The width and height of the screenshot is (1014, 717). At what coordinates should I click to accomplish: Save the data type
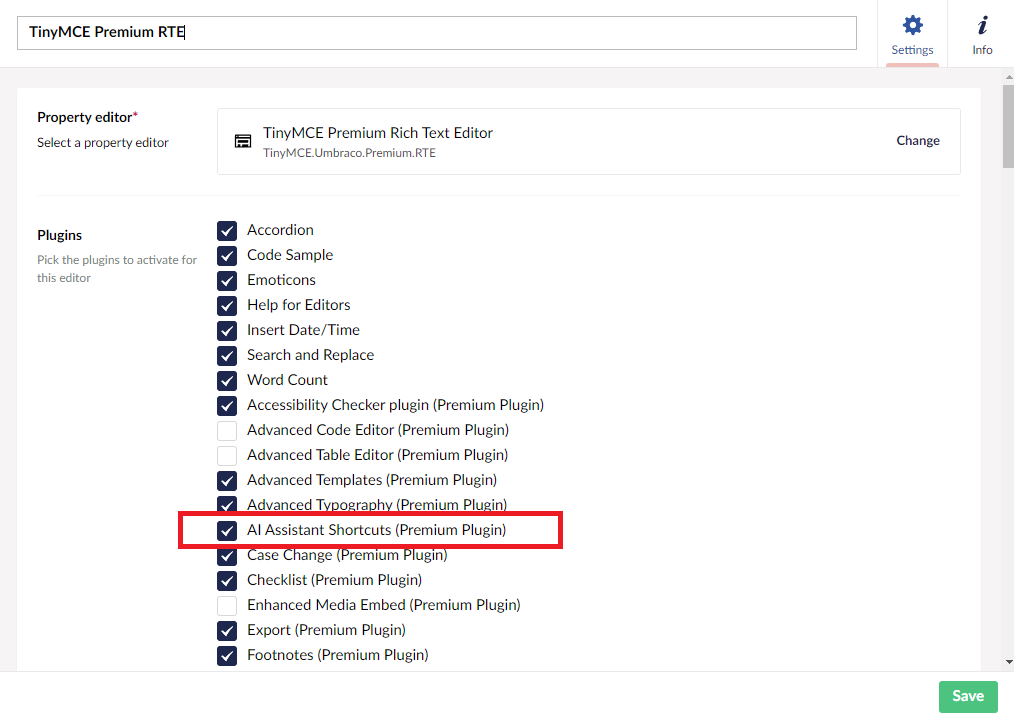(967, 696)
